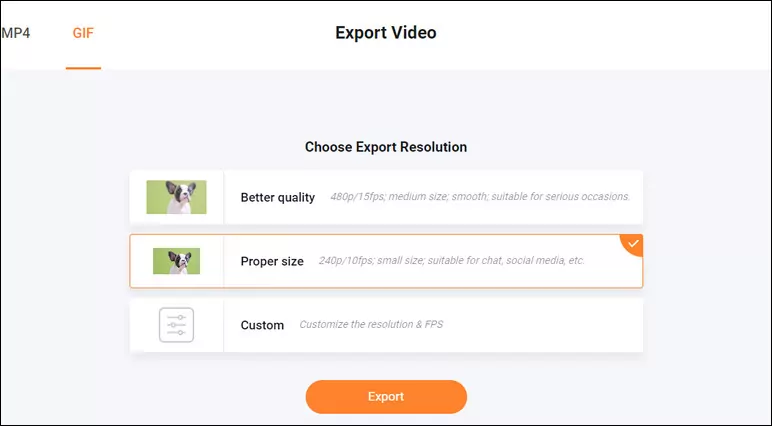Click the bottom slider line in Custom icon

(x=176, y=333)
